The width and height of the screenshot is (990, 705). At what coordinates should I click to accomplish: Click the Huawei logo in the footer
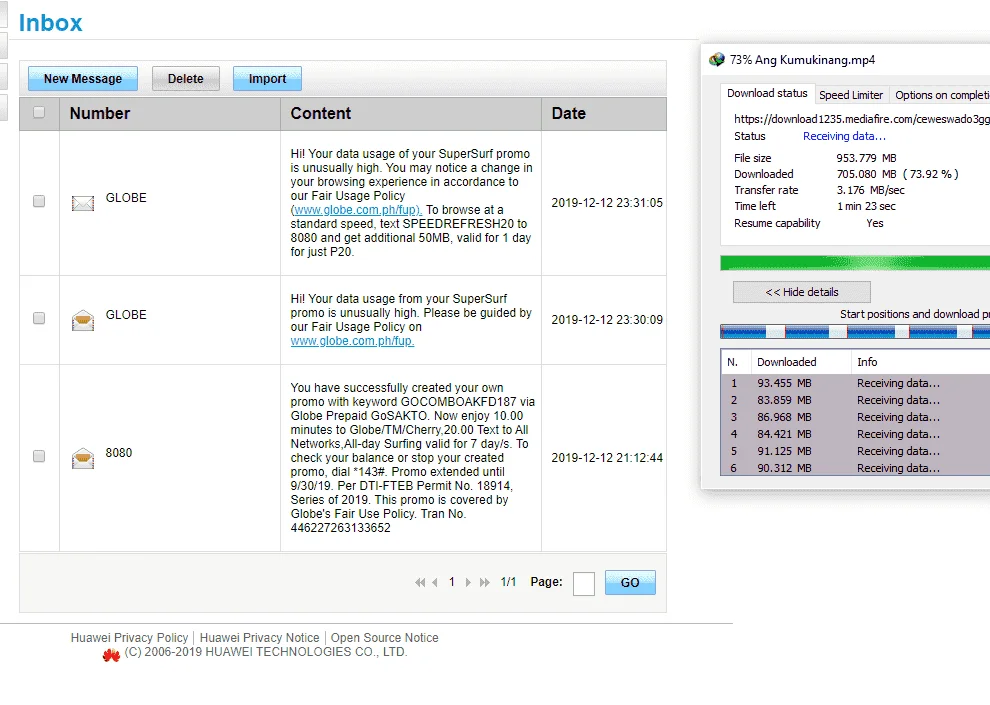pyautogui.click(x=111, y=656)
